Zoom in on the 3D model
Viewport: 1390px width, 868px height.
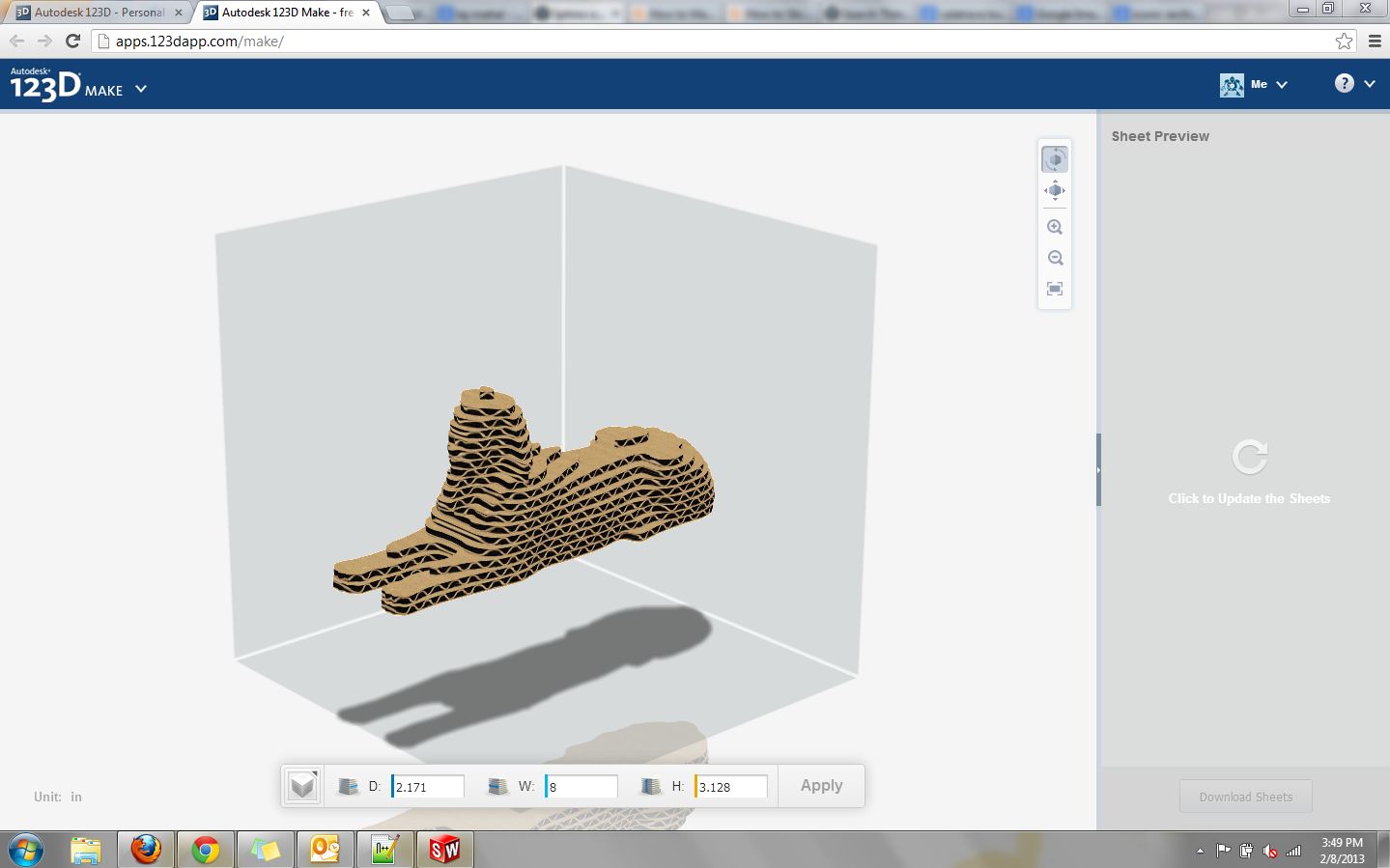1055,227
